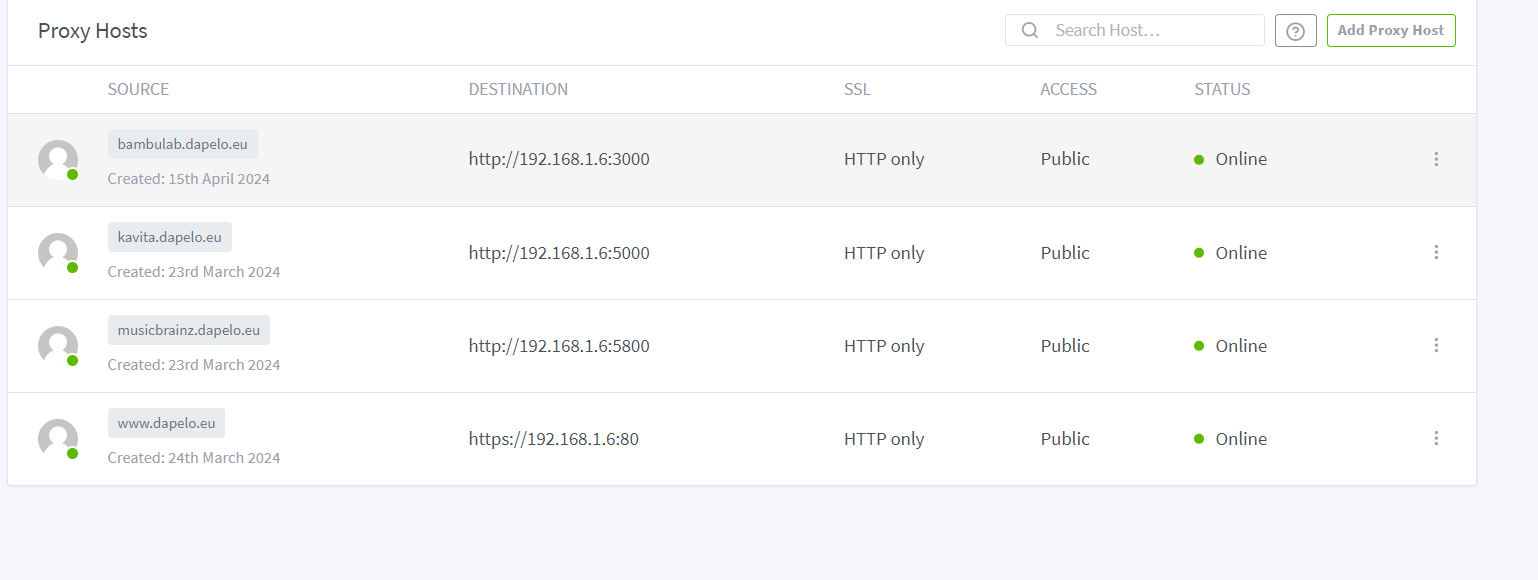Click the SOURCE column header
The height and width of the screenshot is (580, 1538).
tap(138, 89)
